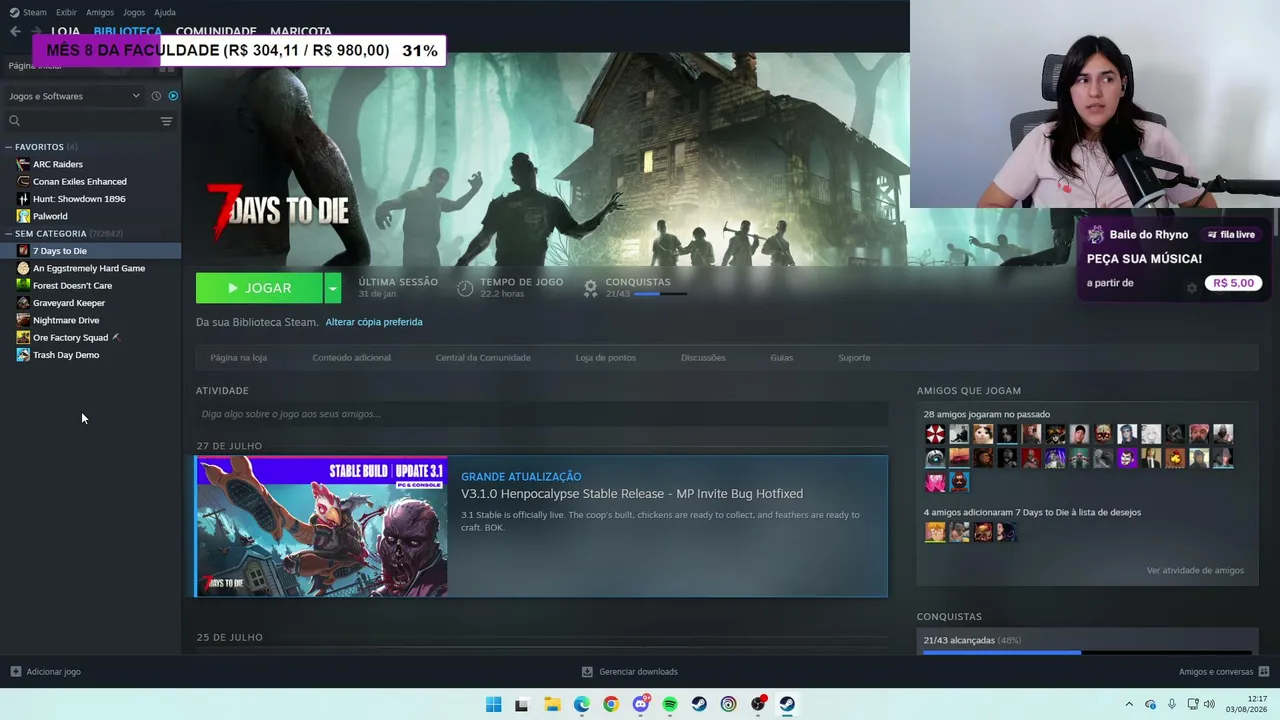Open Gerenciar downloads
The height and width of the screenshot is (720, 1280).
click(630, 672)
